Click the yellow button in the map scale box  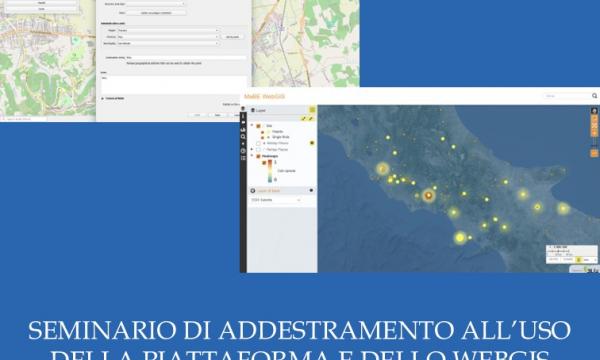point(579,260)
